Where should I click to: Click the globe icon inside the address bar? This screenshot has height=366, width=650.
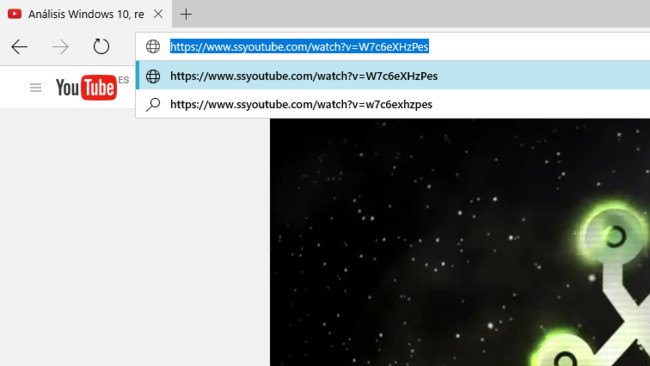click(x=153, y=46)
